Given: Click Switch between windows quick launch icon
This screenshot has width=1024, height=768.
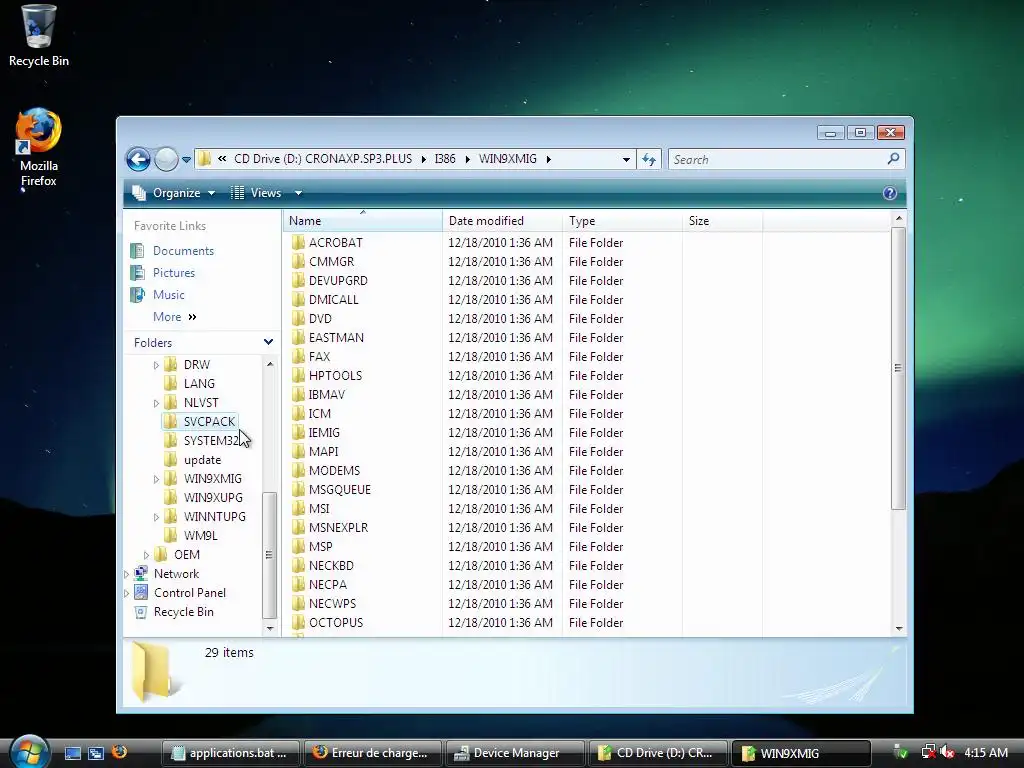Looking at the screenshot, I should [x=96, y=753].
